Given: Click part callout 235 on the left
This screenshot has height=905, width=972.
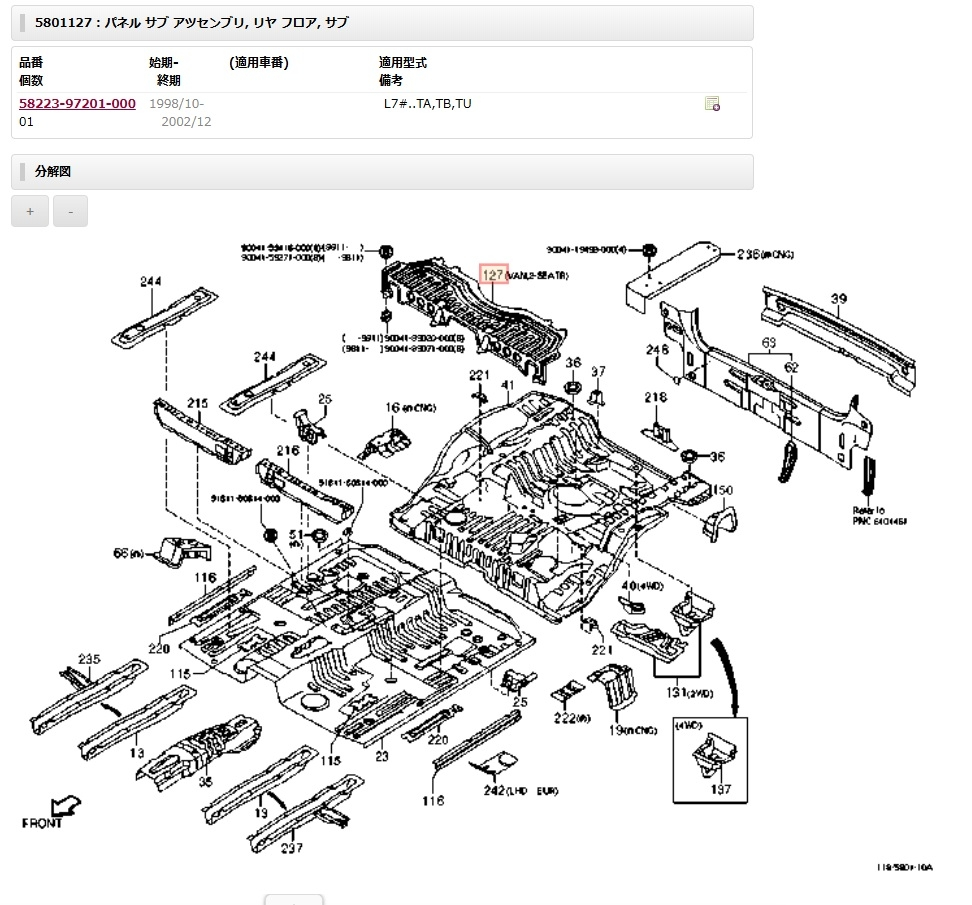Looking at the screenshot, I should (x=90, y=658).
